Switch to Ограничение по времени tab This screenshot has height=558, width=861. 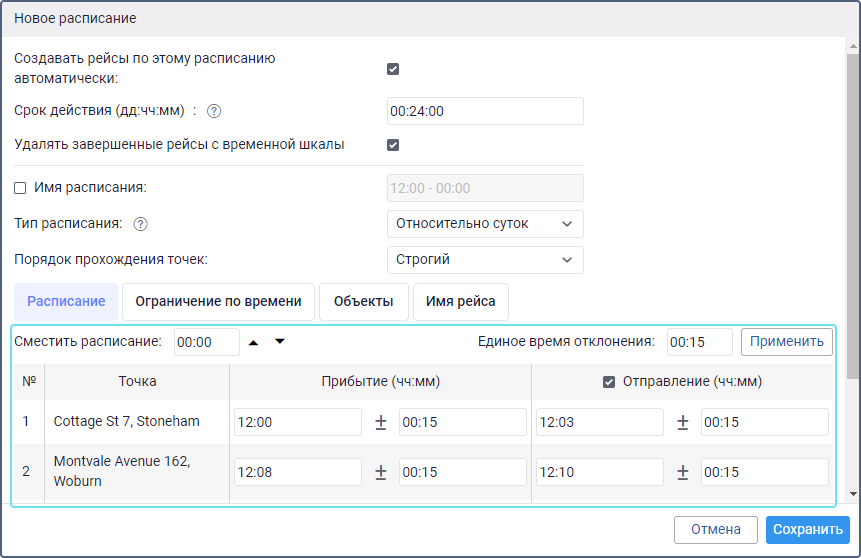(218, 302)
